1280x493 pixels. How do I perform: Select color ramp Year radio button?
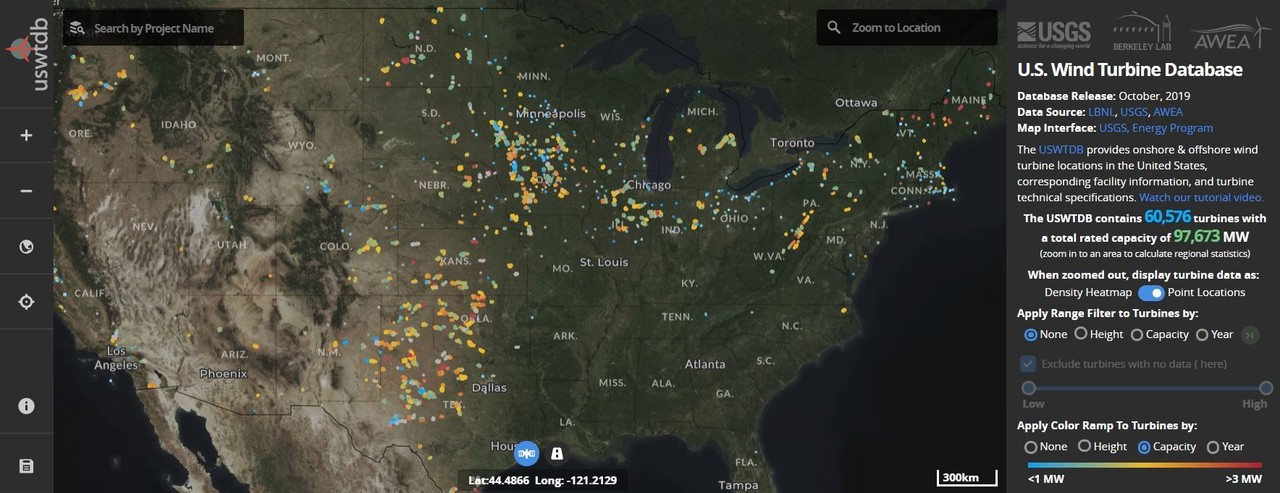[x=1212, y=447]
